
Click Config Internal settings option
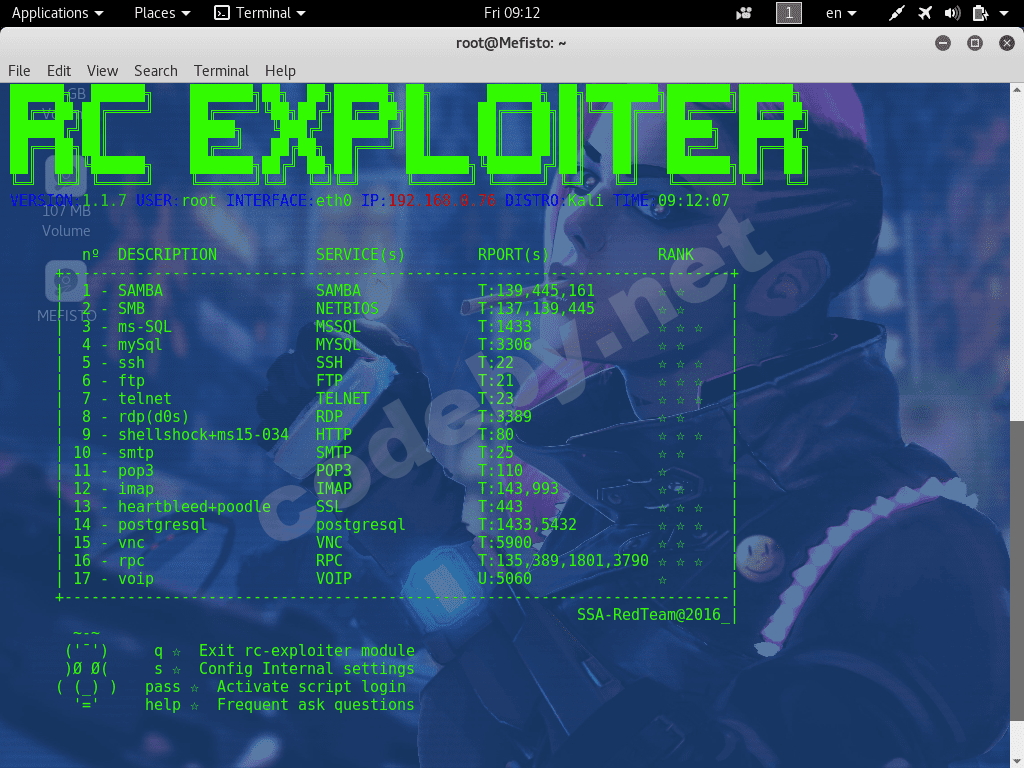click(x=307, y=668)
